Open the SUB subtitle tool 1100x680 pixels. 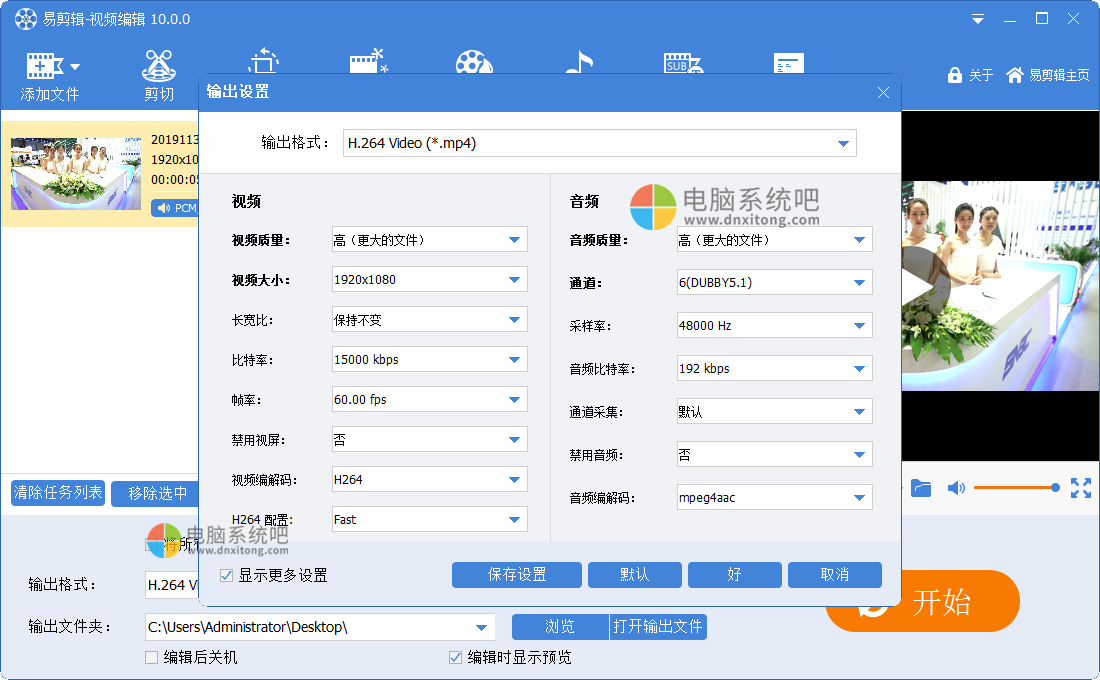[x=683, y=62]
